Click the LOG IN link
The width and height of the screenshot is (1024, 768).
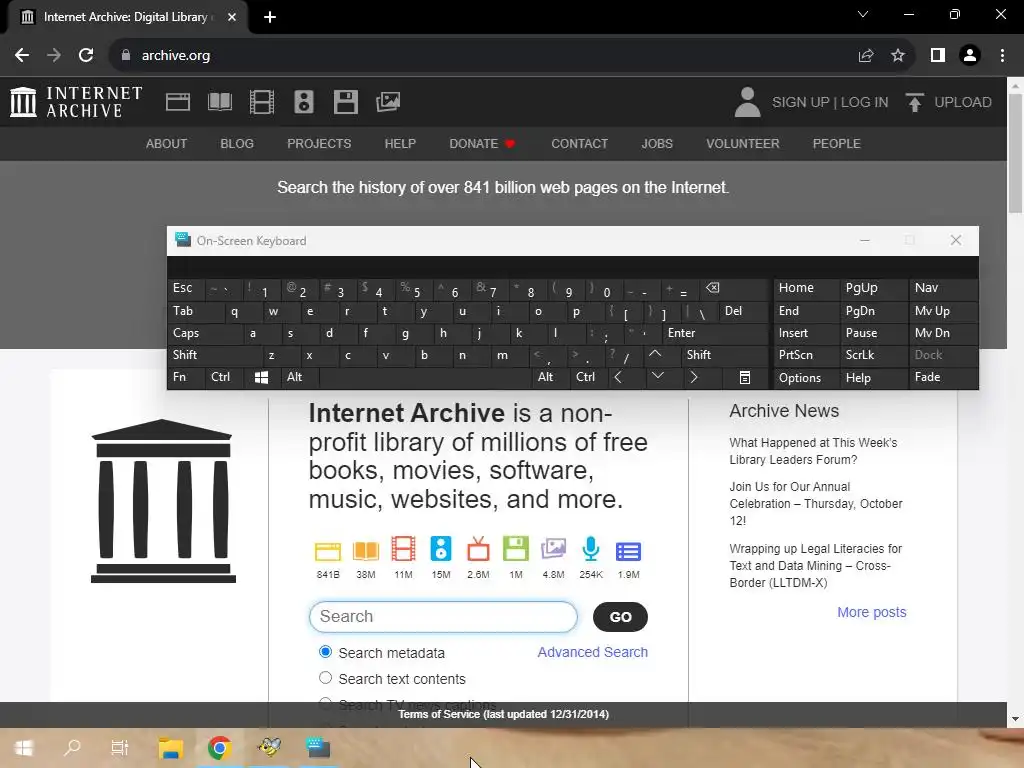(x=864, y=102)
